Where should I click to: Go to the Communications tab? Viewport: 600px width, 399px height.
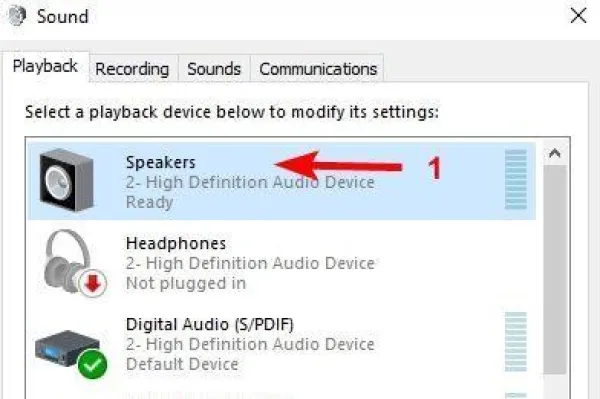(x=318, y=69)
